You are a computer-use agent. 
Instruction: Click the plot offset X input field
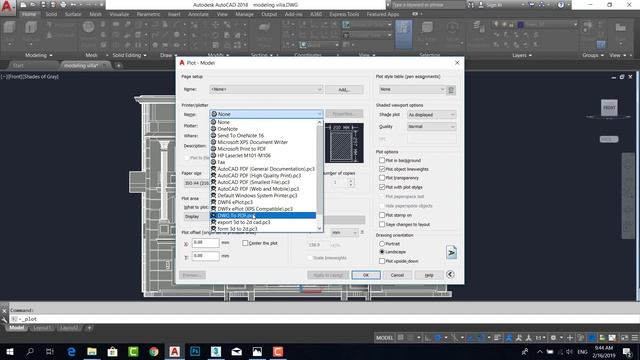point(205,243)
